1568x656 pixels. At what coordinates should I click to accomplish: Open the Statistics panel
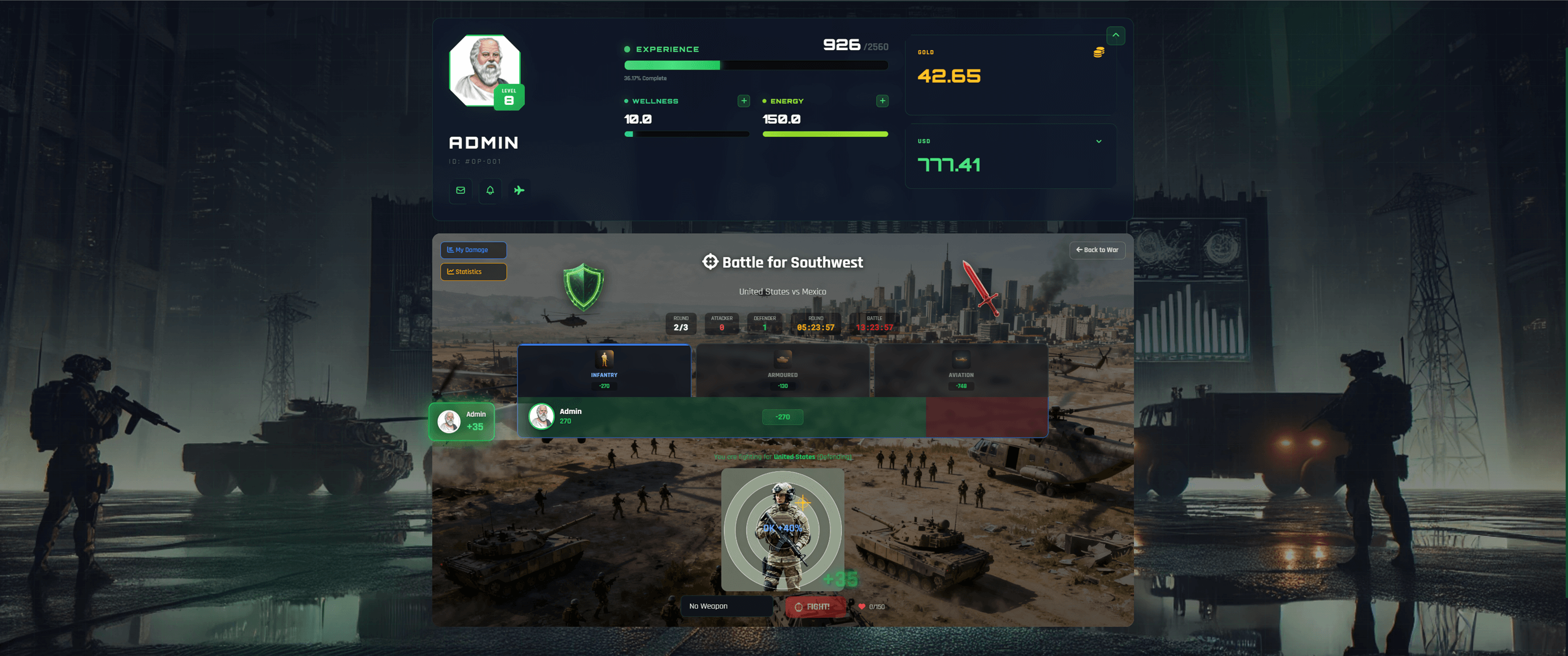point(473,272)
